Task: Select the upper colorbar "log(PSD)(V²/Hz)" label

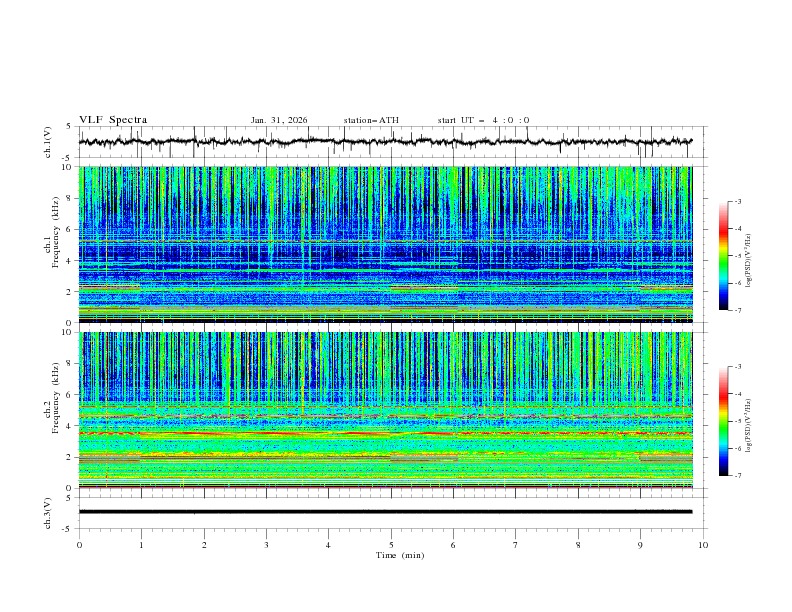Action: pos(748,261)
